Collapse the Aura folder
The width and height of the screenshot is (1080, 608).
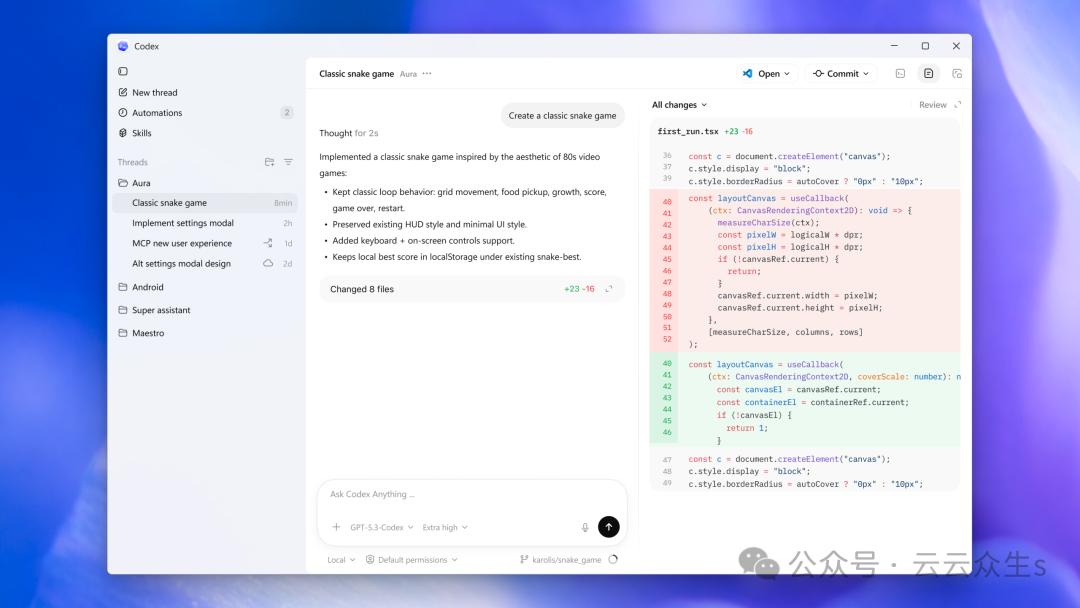[134, 183]
